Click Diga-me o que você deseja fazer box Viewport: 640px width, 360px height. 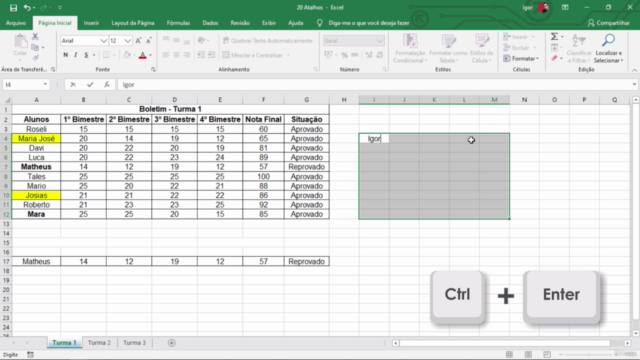pos(369,23)
